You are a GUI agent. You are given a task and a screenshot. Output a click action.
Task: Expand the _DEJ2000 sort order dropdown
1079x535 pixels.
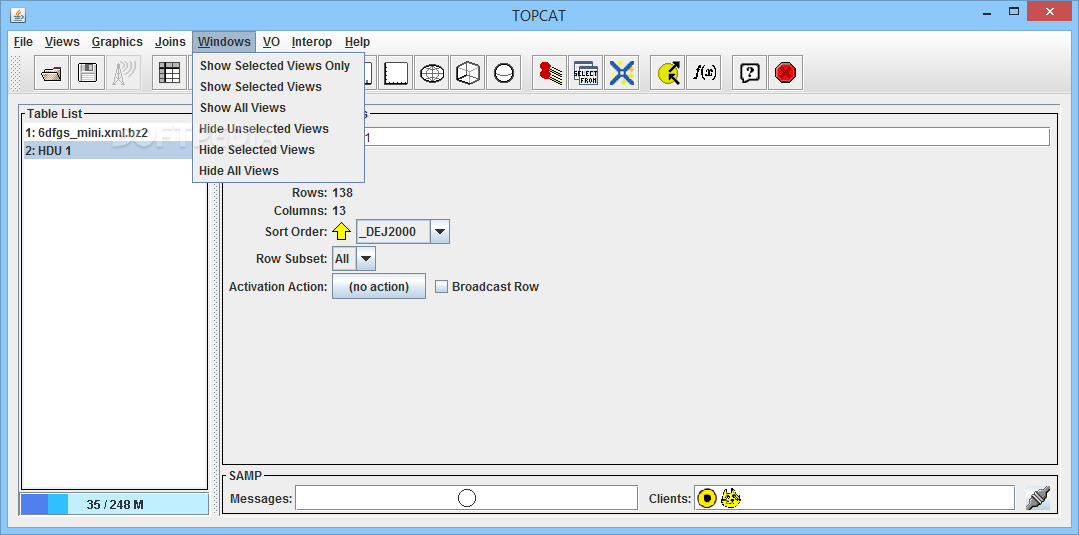tap(440, 231)
